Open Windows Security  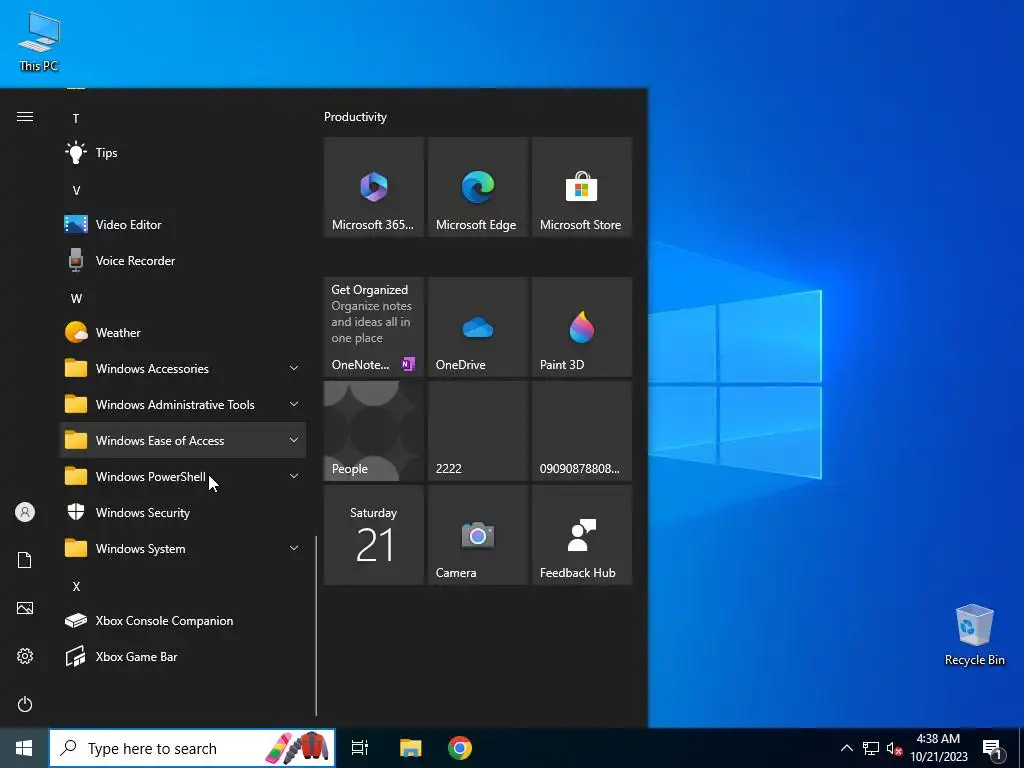coord(182,513)
